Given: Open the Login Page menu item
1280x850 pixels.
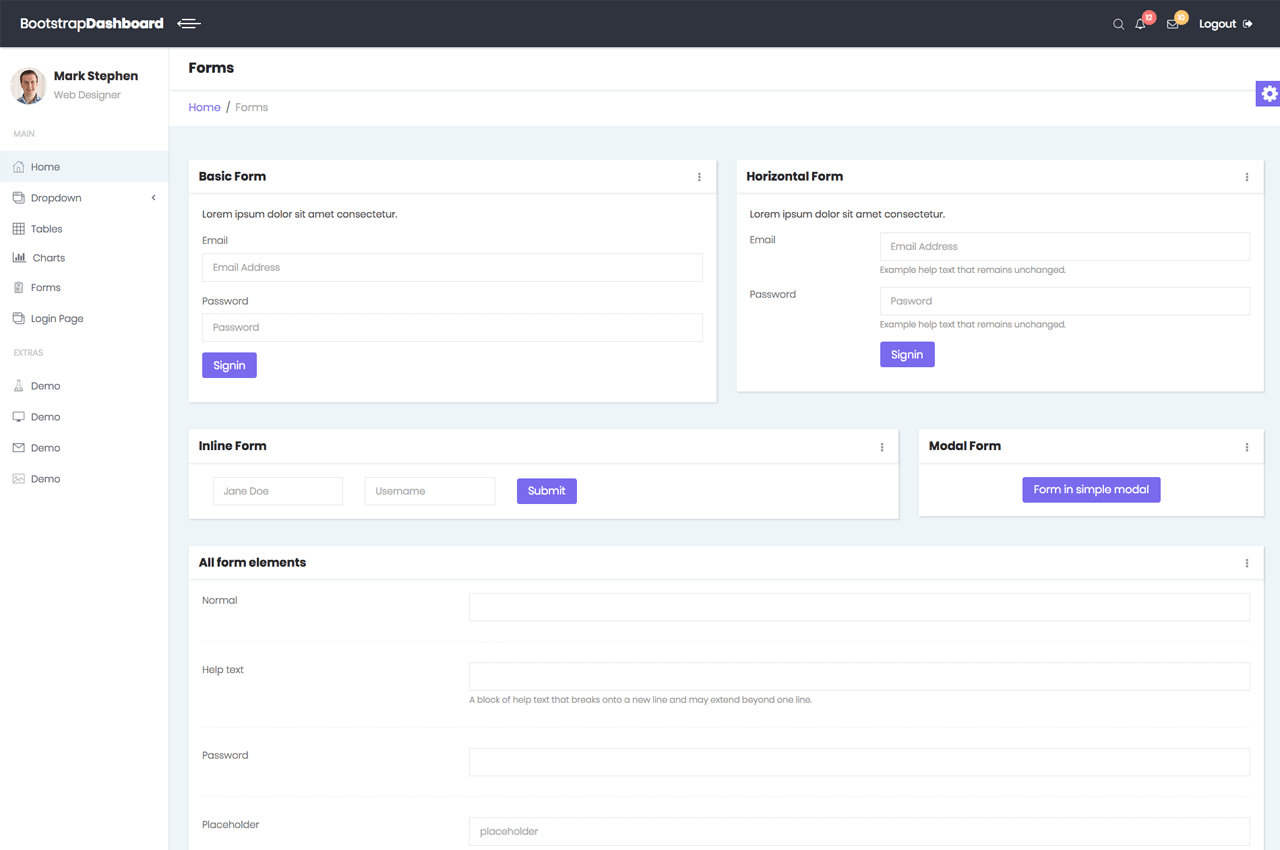Looking at the screenshot, I should tap(84, 319).
